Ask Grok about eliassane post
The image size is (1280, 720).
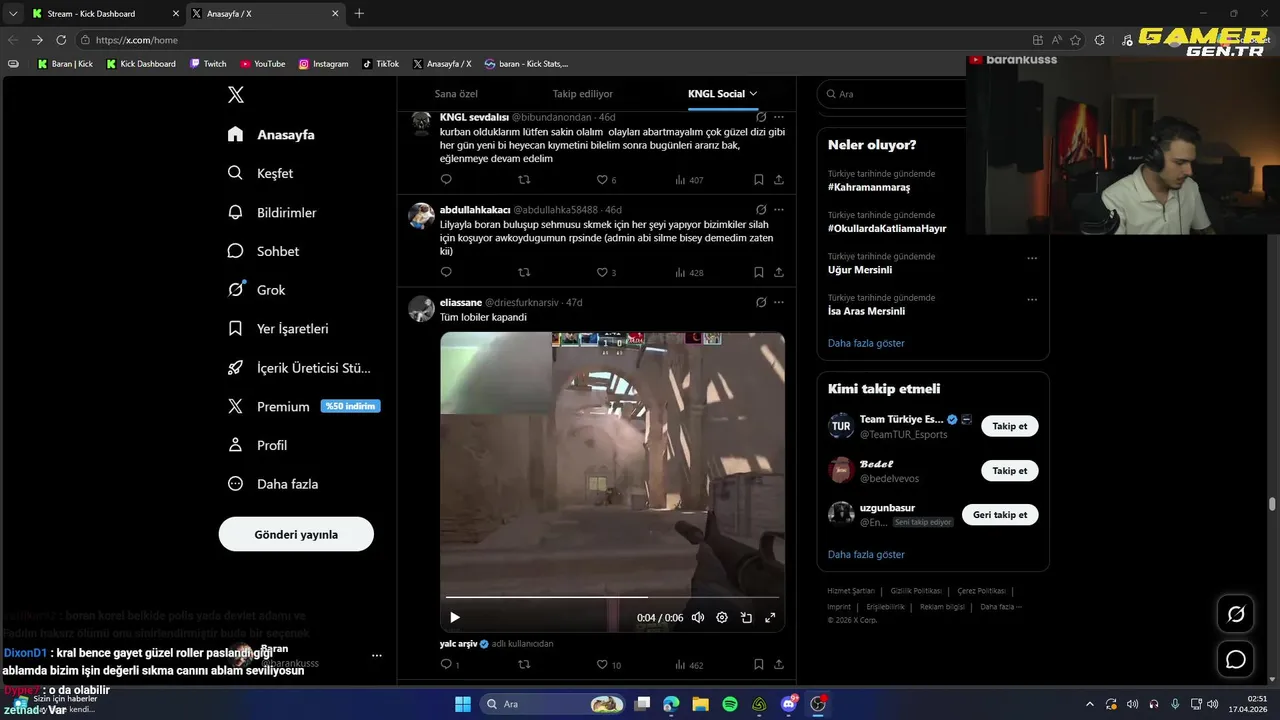point(761,302)
